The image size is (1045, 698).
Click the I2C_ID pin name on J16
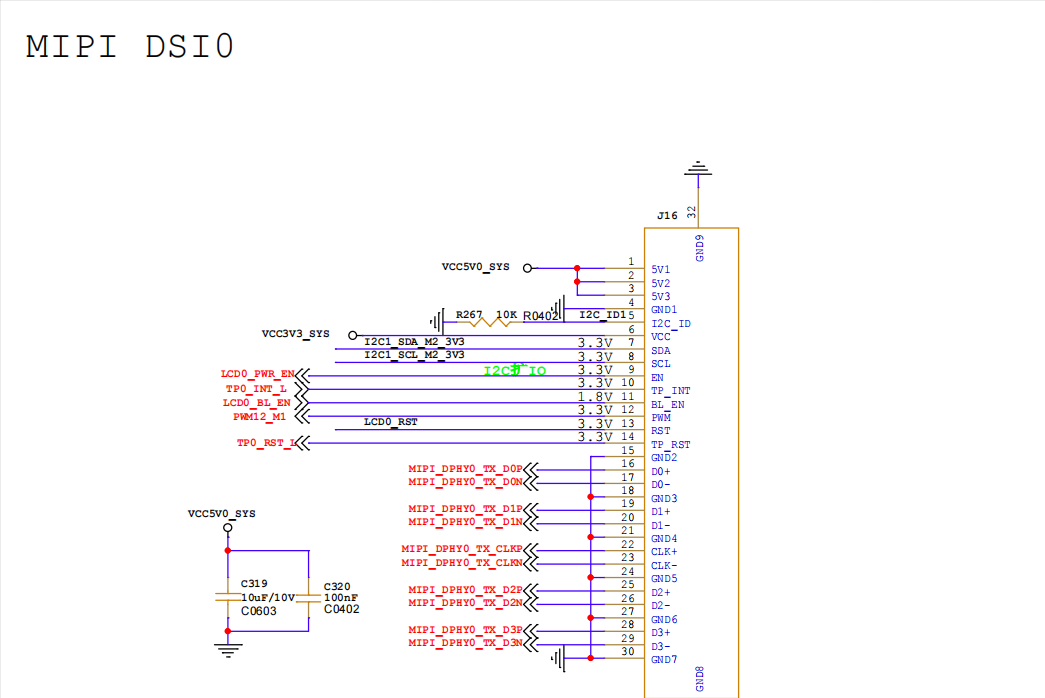pos(670,323)
